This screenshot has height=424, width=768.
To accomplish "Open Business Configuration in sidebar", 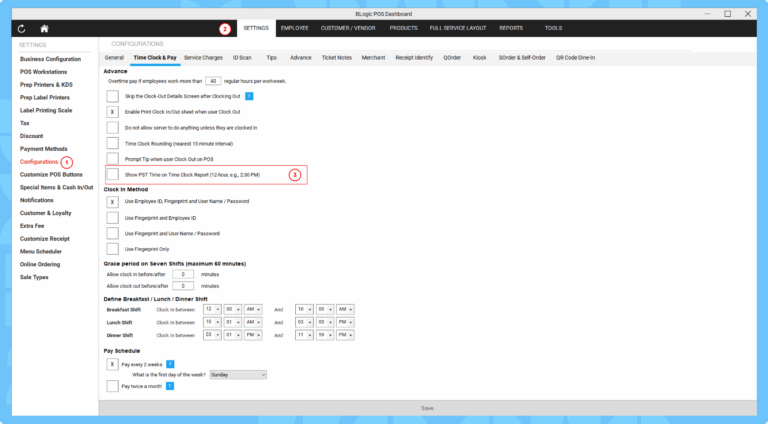I will [50, 59].
